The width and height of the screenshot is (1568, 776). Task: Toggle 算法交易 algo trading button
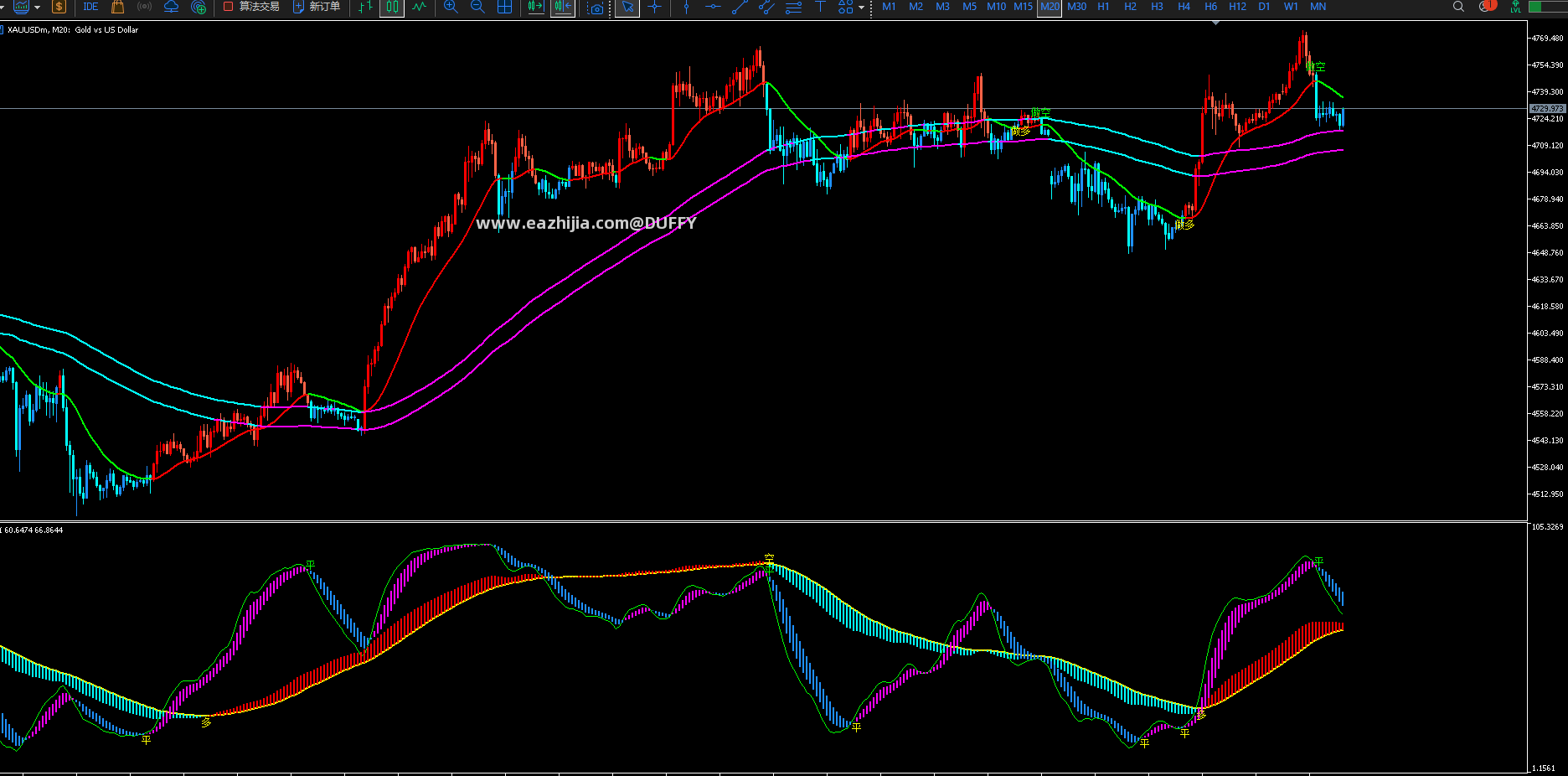point(251,7)
